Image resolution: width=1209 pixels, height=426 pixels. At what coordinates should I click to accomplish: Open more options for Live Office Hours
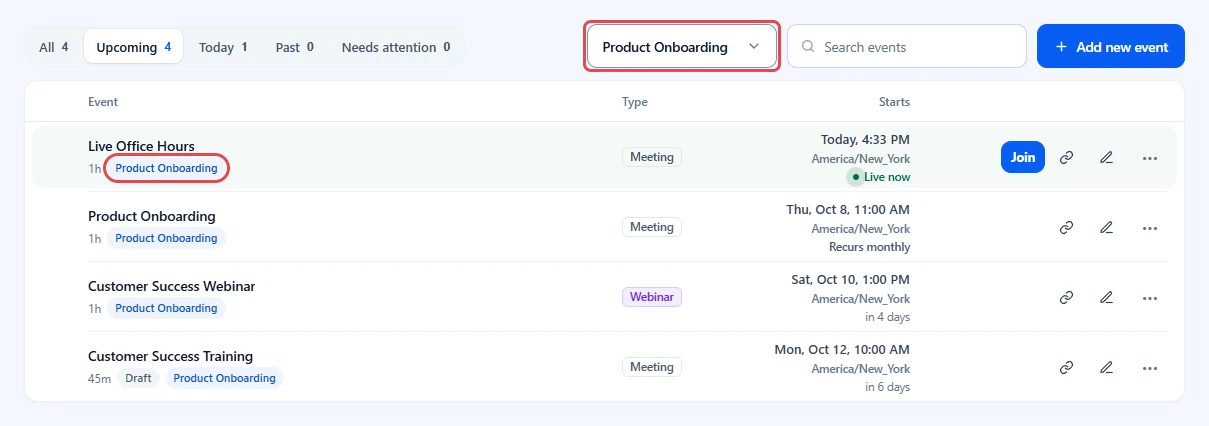[x=1149, y=157]
